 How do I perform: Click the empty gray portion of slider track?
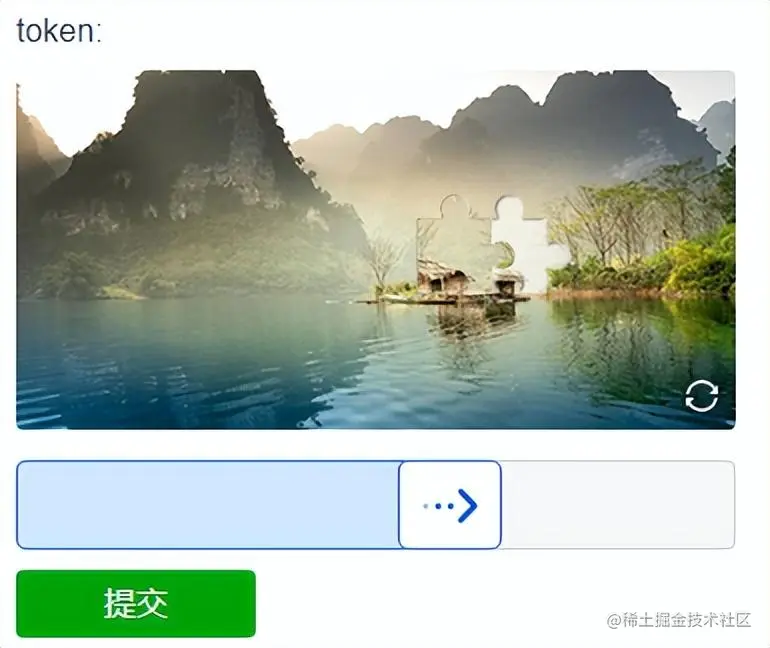tap(618, 505)
